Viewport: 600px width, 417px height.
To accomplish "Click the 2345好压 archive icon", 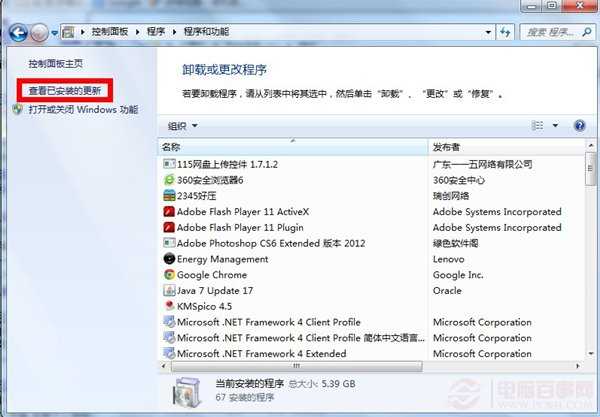I will (169, 195).
